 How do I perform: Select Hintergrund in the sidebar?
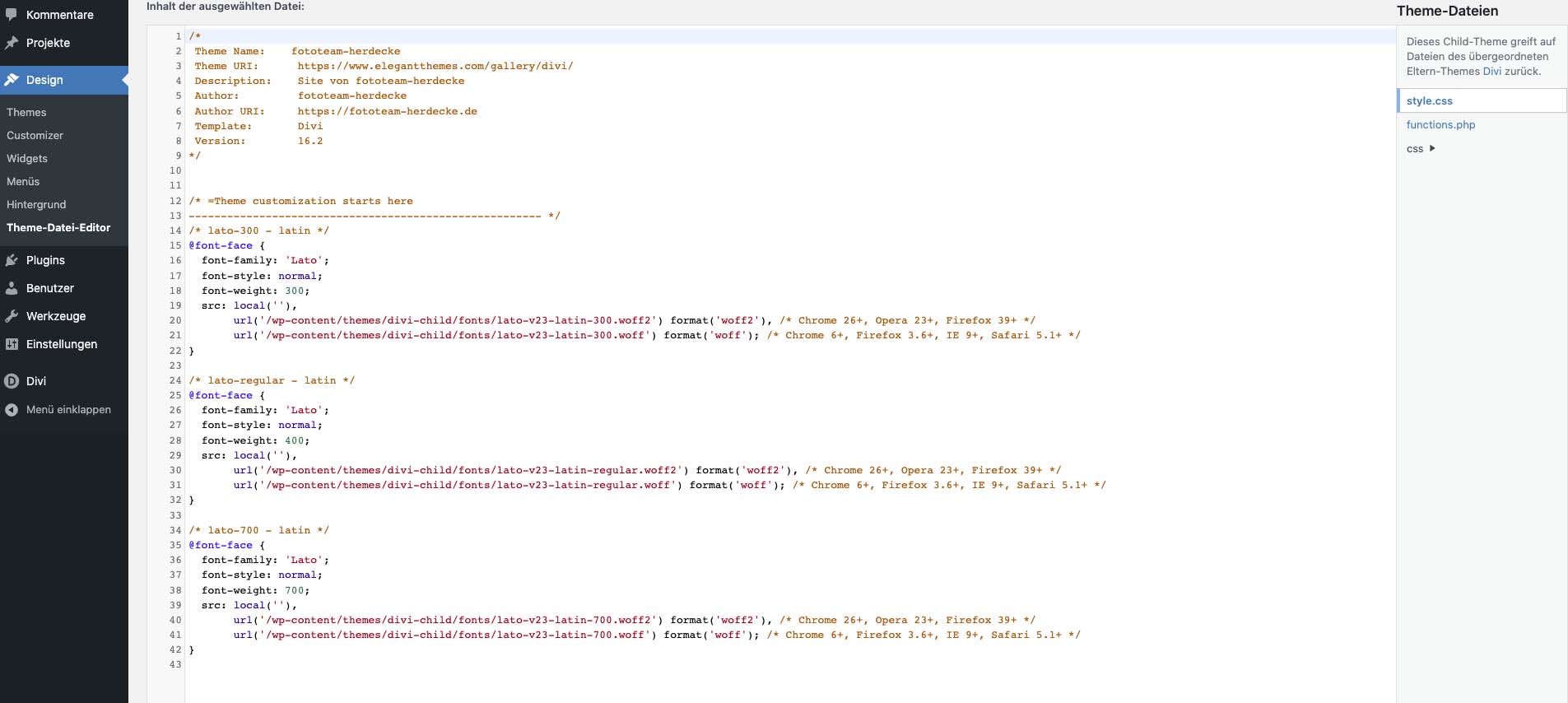click(x=36, y=204)
